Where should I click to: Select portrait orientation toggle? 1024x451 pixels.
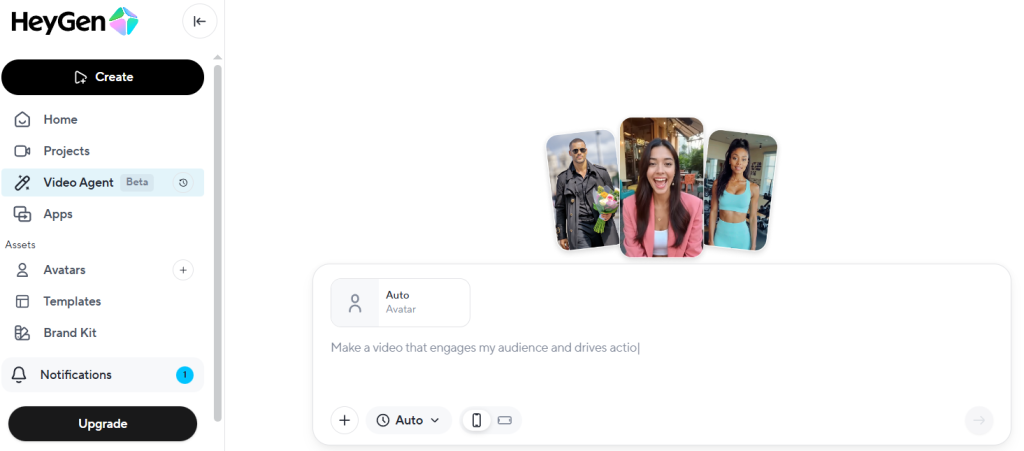tap(477, 420)
